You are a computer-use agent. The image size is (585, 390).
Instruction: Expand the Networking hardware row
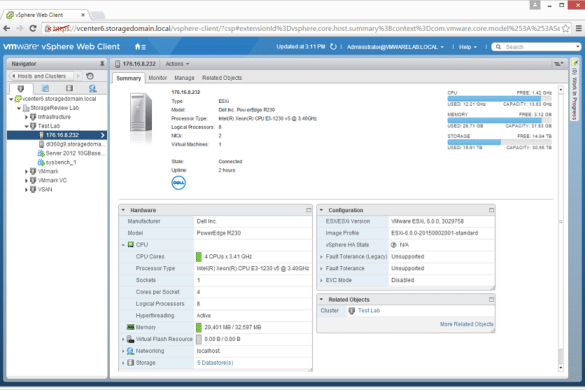click(x=123, y=351)
